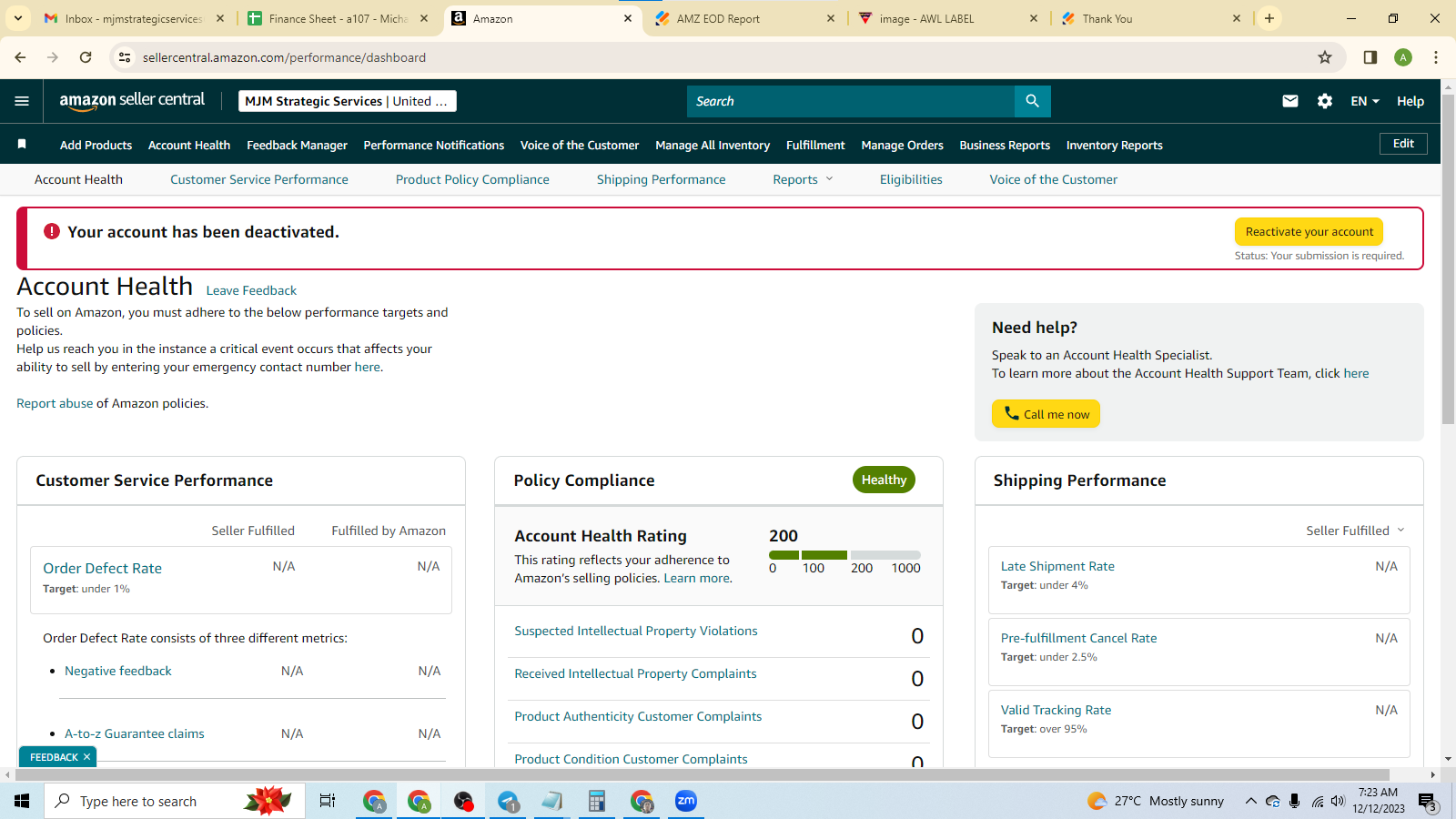Open Windows notification center icon
The width and height of the screenshot is (1456, 819).
(x=1427, y=801)
